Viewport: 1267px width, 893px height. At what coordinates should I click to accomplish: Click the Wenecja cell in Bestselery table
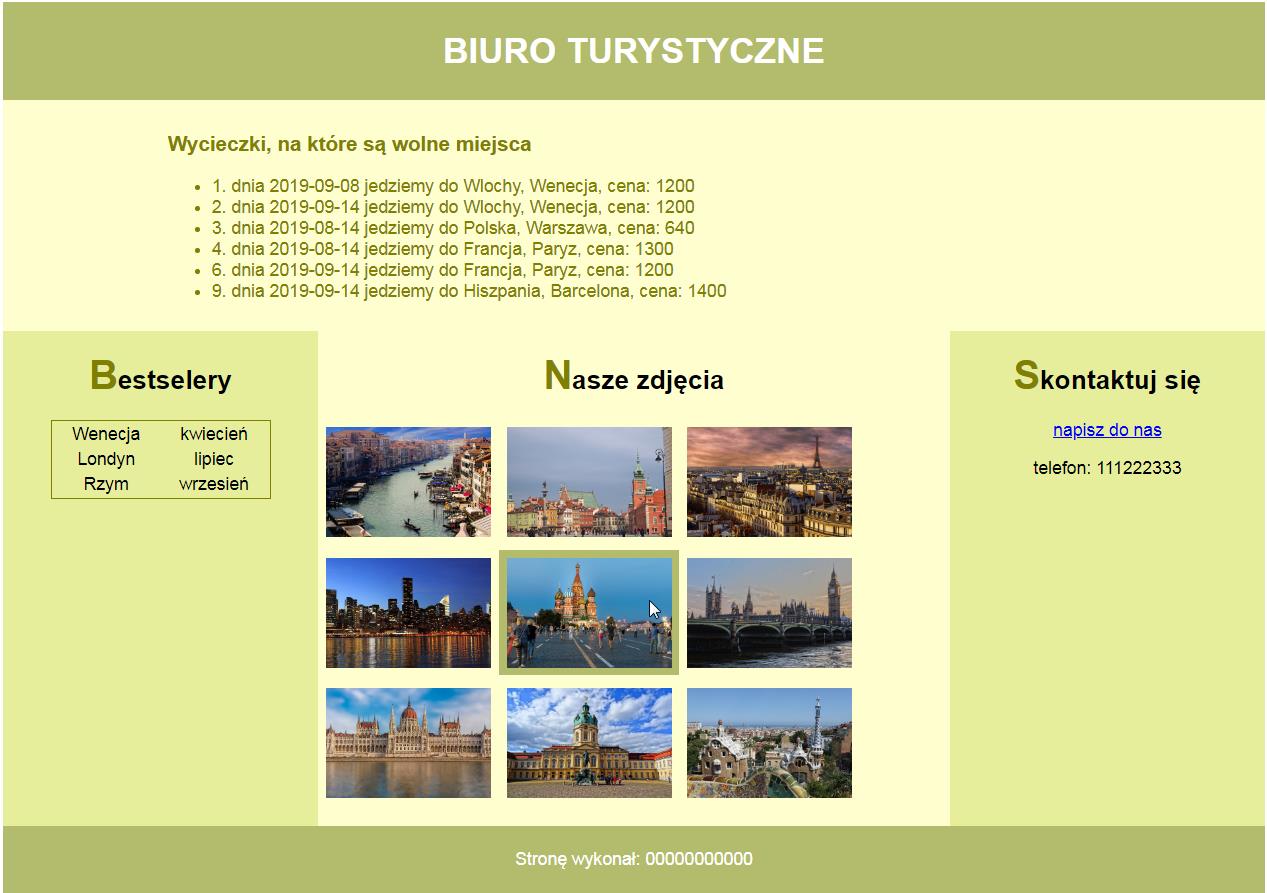click(x=106, y=434)
